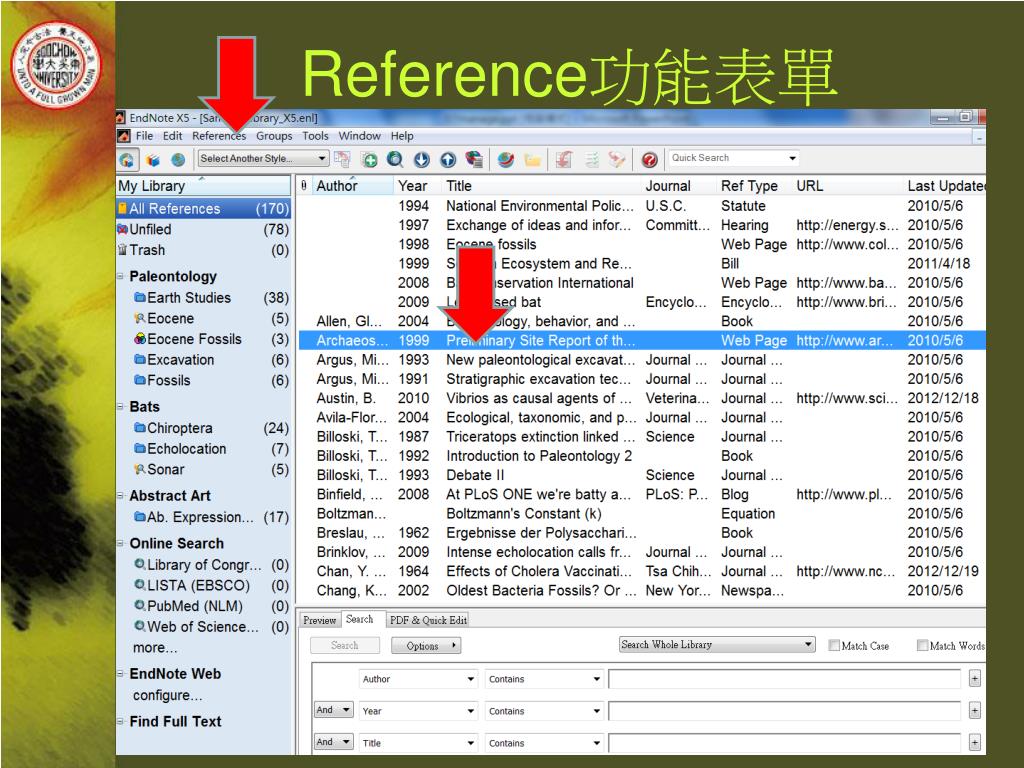Image resolution: width=1024 pixels, height=768 pixels.
Task: Click the paperclip attachment column header
Action: pyautogui.click(x=304, y=186)
